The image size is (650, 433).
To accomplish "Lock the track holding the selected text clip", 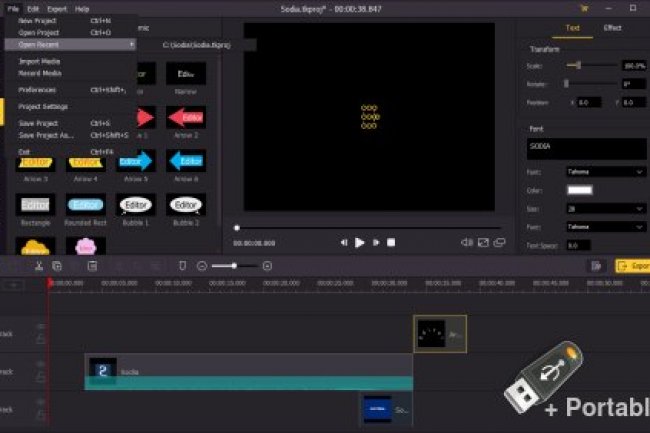I will [x=41, y=339].
